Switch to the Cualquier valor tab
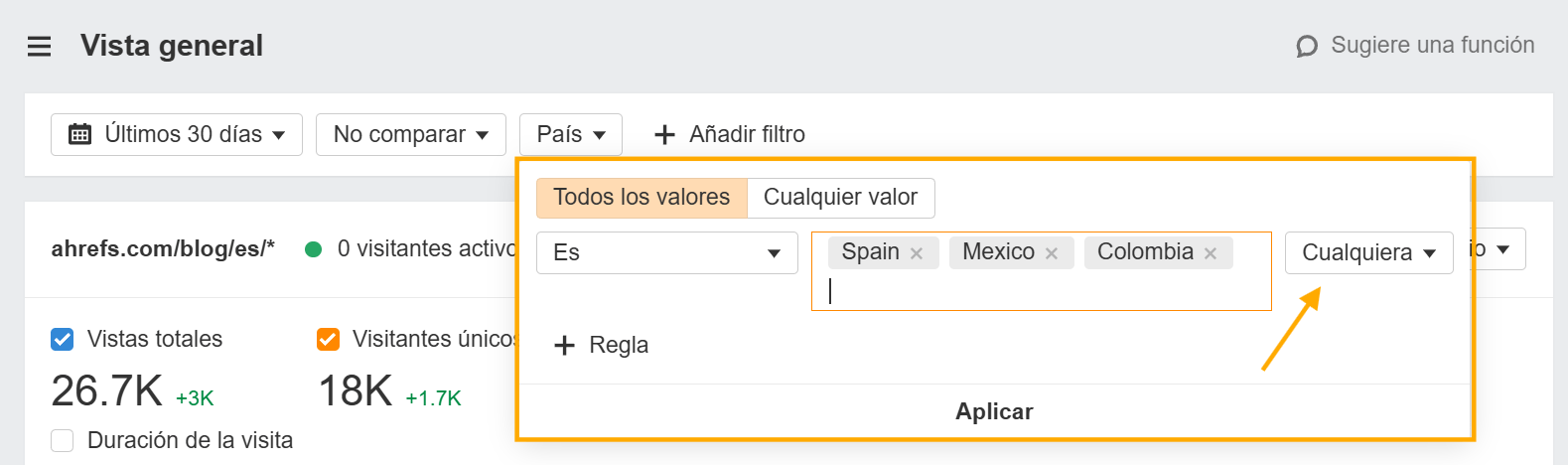 tap(840, 198)
